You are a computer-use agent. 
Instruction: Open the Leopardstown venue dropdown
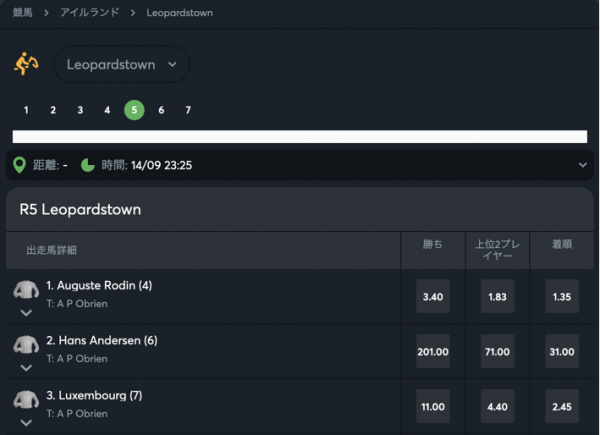(x=121, y=64)
